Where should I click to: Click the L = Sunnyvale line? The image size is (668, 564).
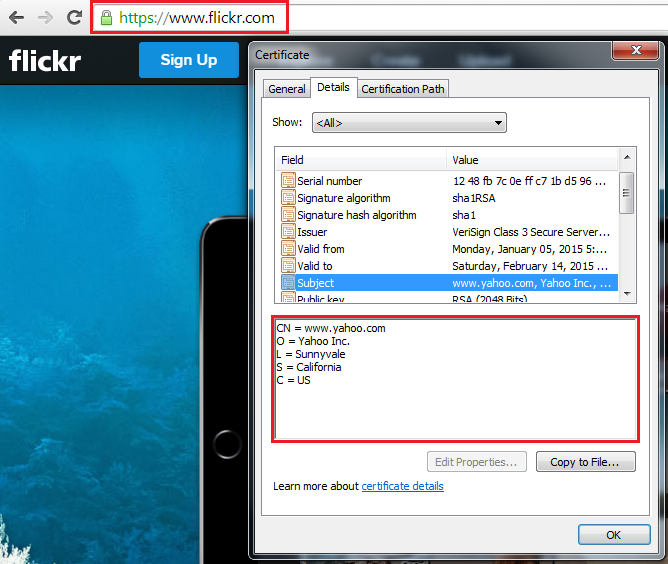[x=311, y=354]
